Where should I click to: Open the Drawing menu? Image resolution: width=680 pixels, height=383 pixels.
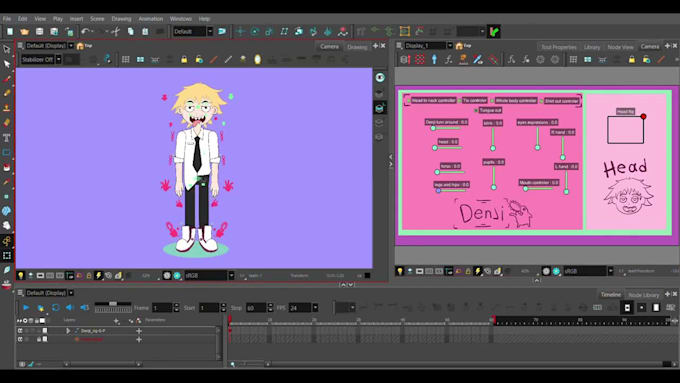point(121,19)
